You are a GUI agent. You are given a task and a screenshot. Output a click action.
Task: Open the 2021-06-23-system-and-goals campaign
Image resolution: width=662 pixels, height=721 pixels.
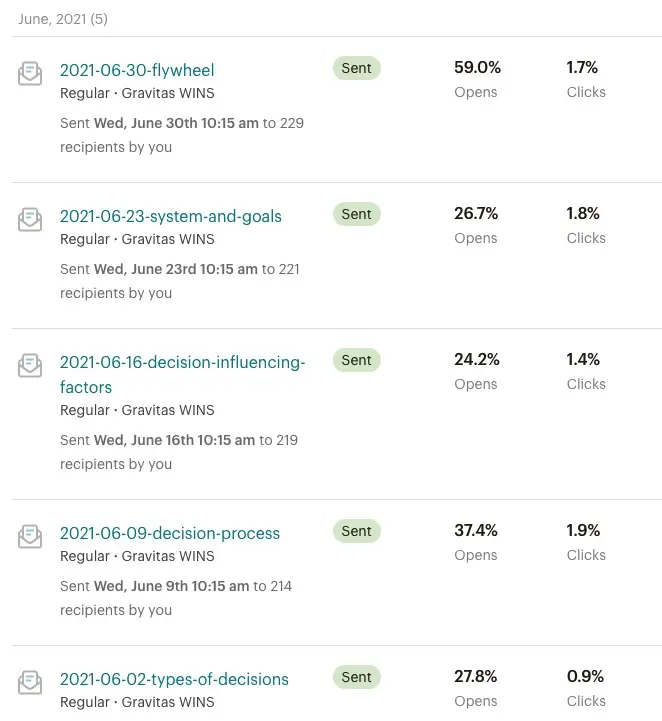click(x=171, y=216)
